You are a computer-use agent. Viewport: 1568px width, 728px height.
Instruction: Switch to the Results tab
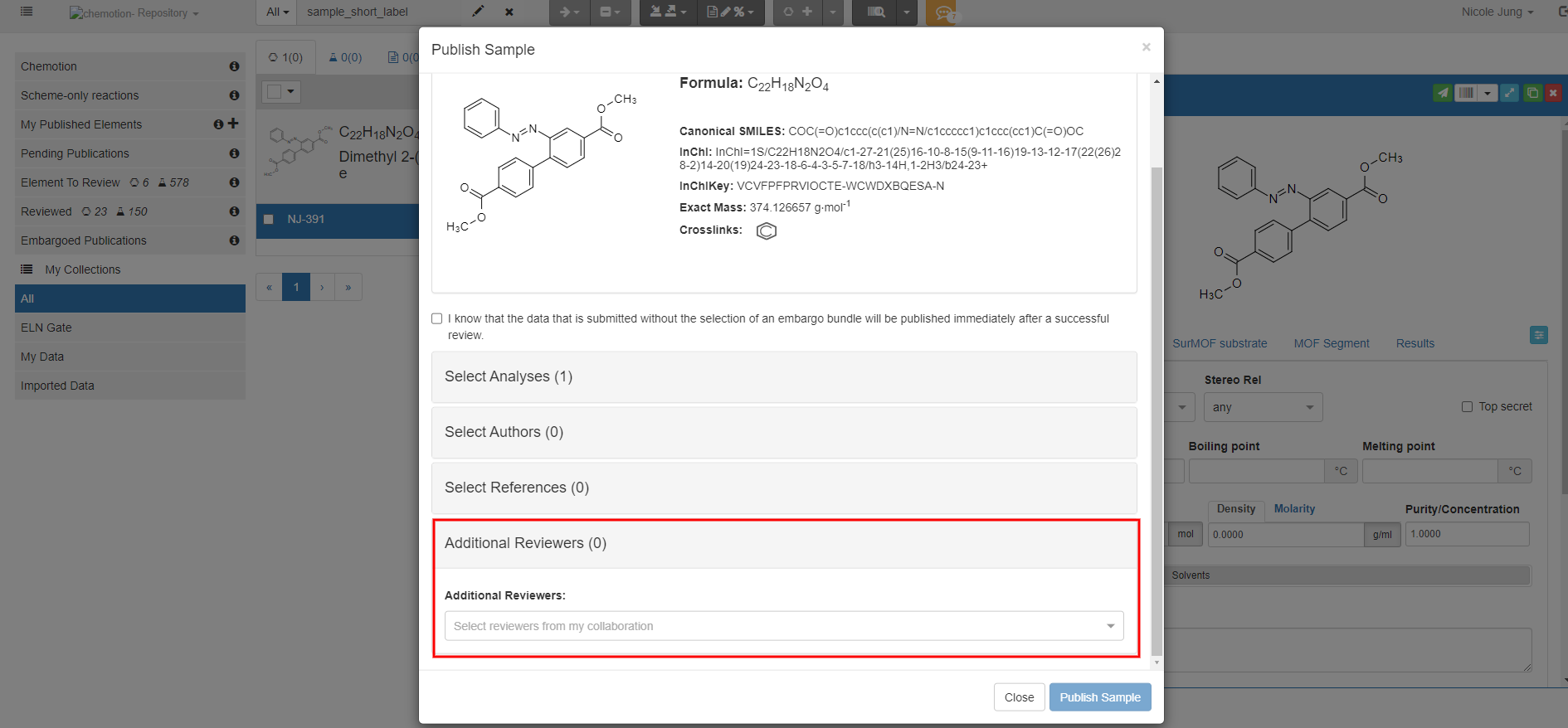(1415, 343)
